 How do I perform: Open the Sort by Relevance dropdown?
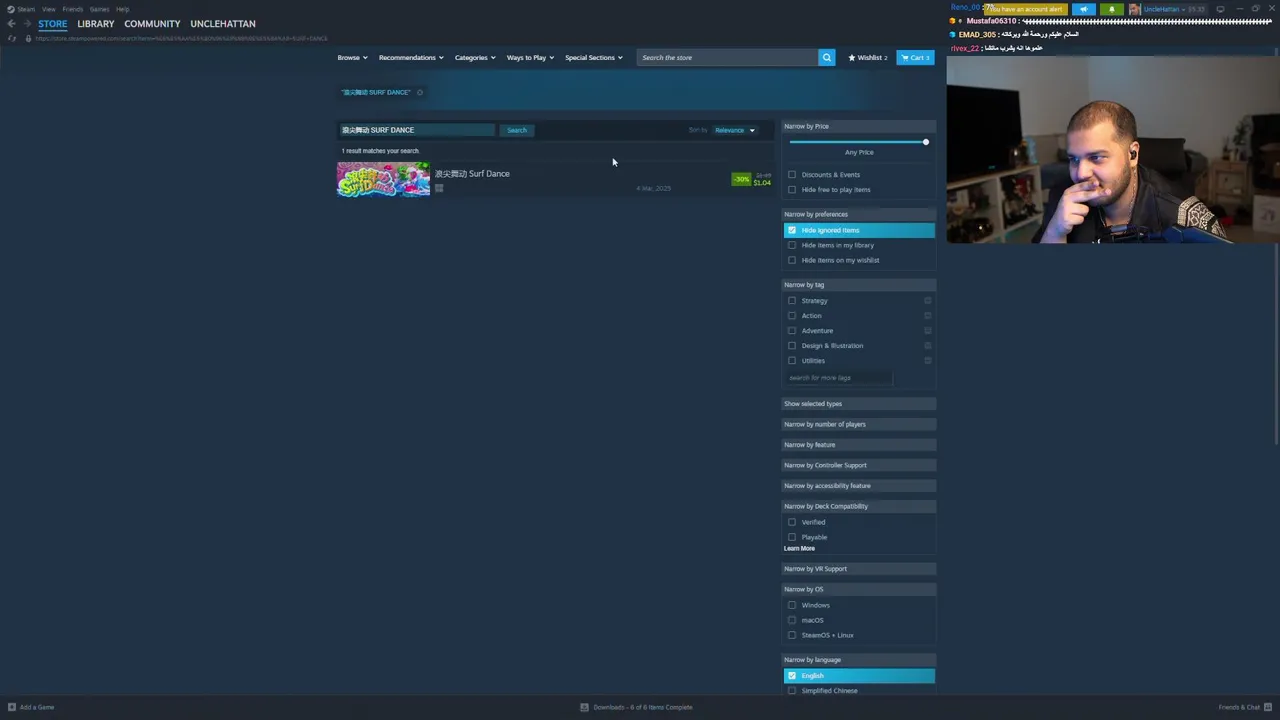[735, 130]
